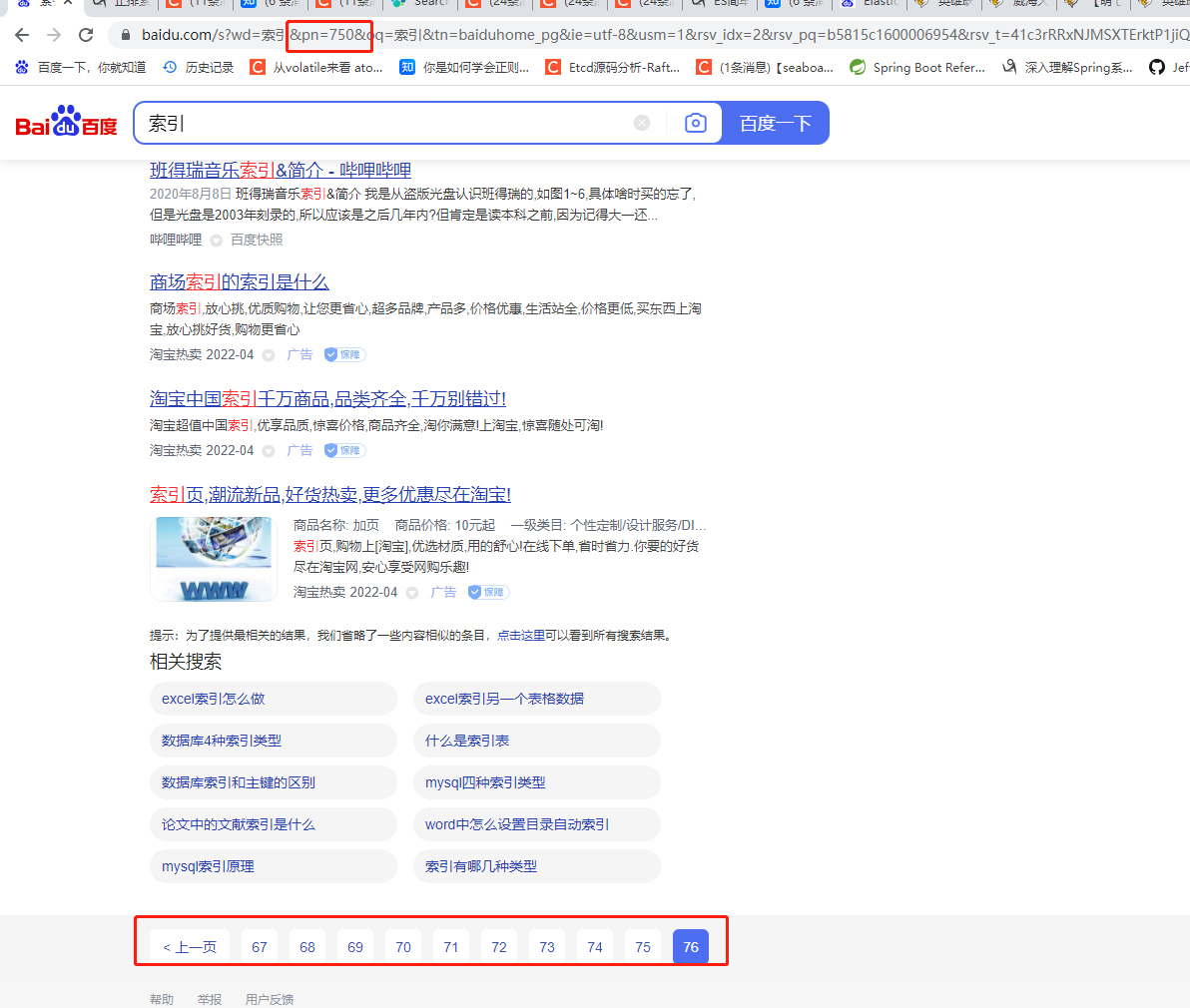1190x1008 pixels.
Task: Select related search 数据库索引和主键的区别
Action: coord(274,782)
